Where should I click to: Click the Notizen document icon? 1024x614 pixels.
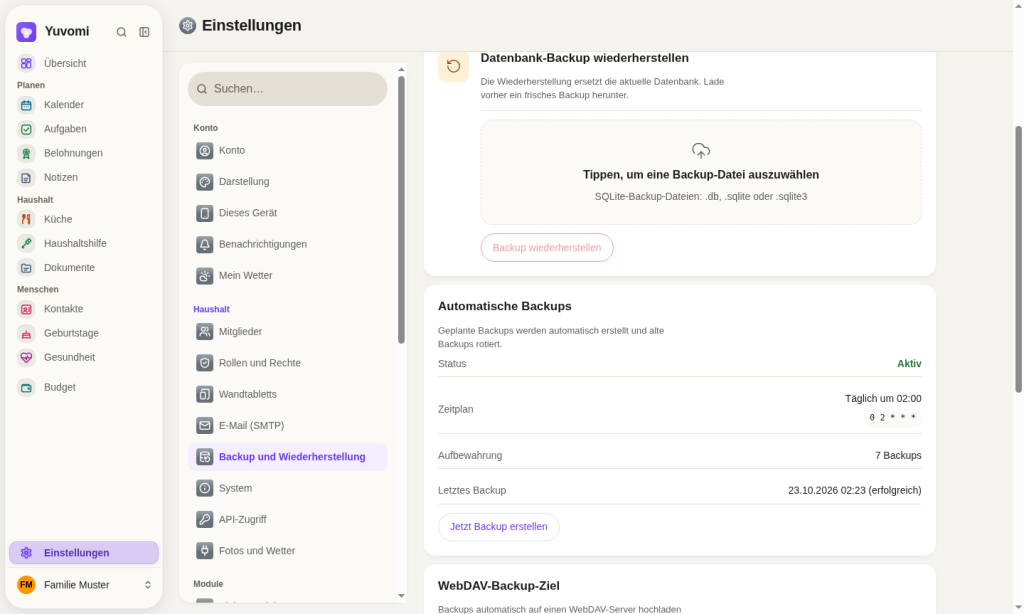[26, 177]
